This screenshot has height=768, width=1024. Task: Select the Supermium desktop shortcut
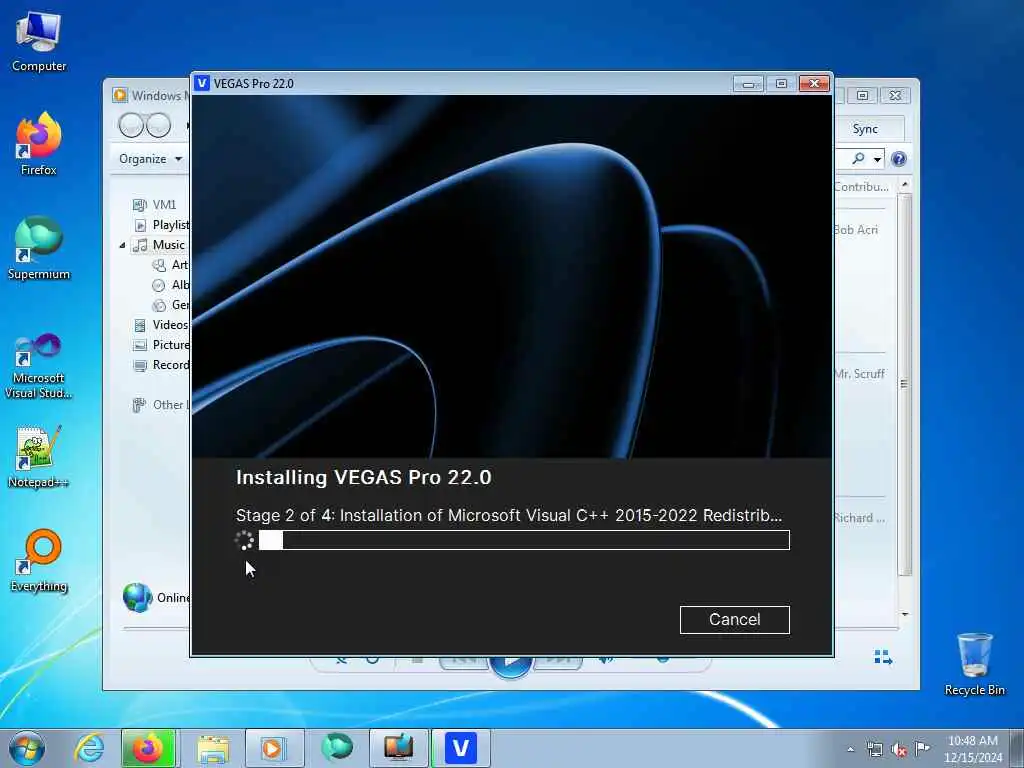coord(39,248)
